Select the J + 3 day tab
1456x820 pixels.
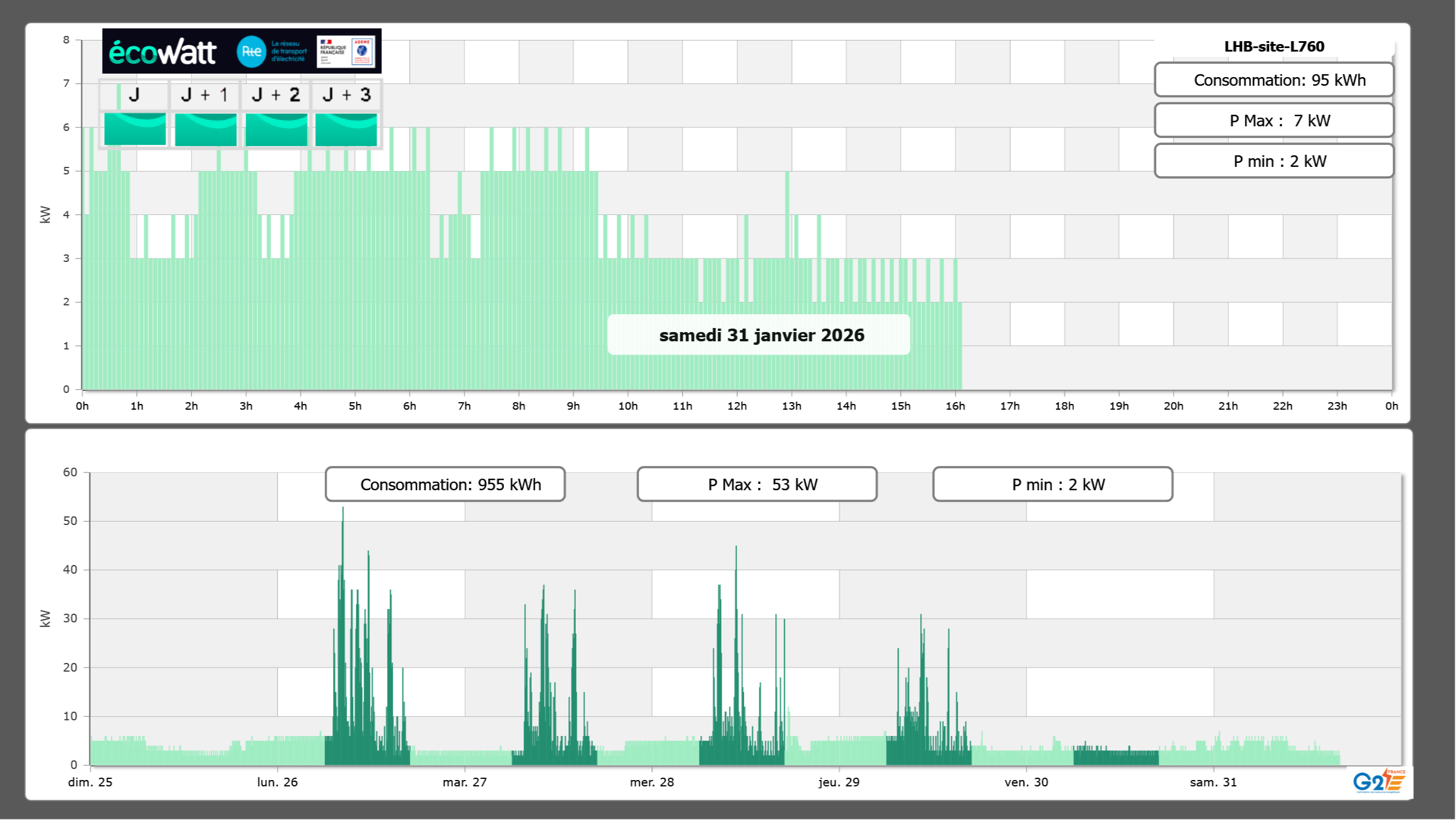[346, 95]
